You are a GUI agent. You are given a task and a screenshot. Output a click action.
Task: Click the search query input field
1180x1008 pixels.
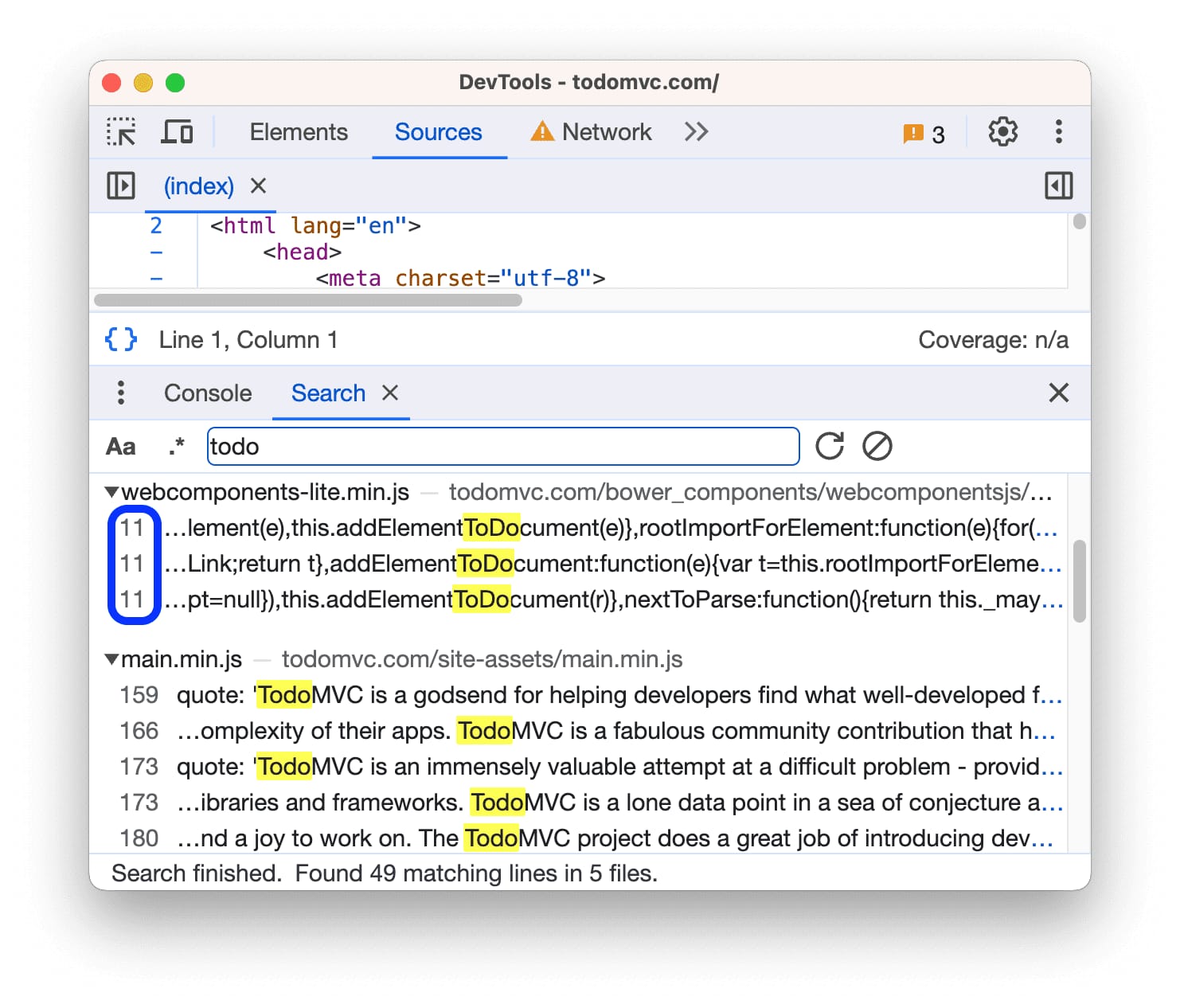503,447
